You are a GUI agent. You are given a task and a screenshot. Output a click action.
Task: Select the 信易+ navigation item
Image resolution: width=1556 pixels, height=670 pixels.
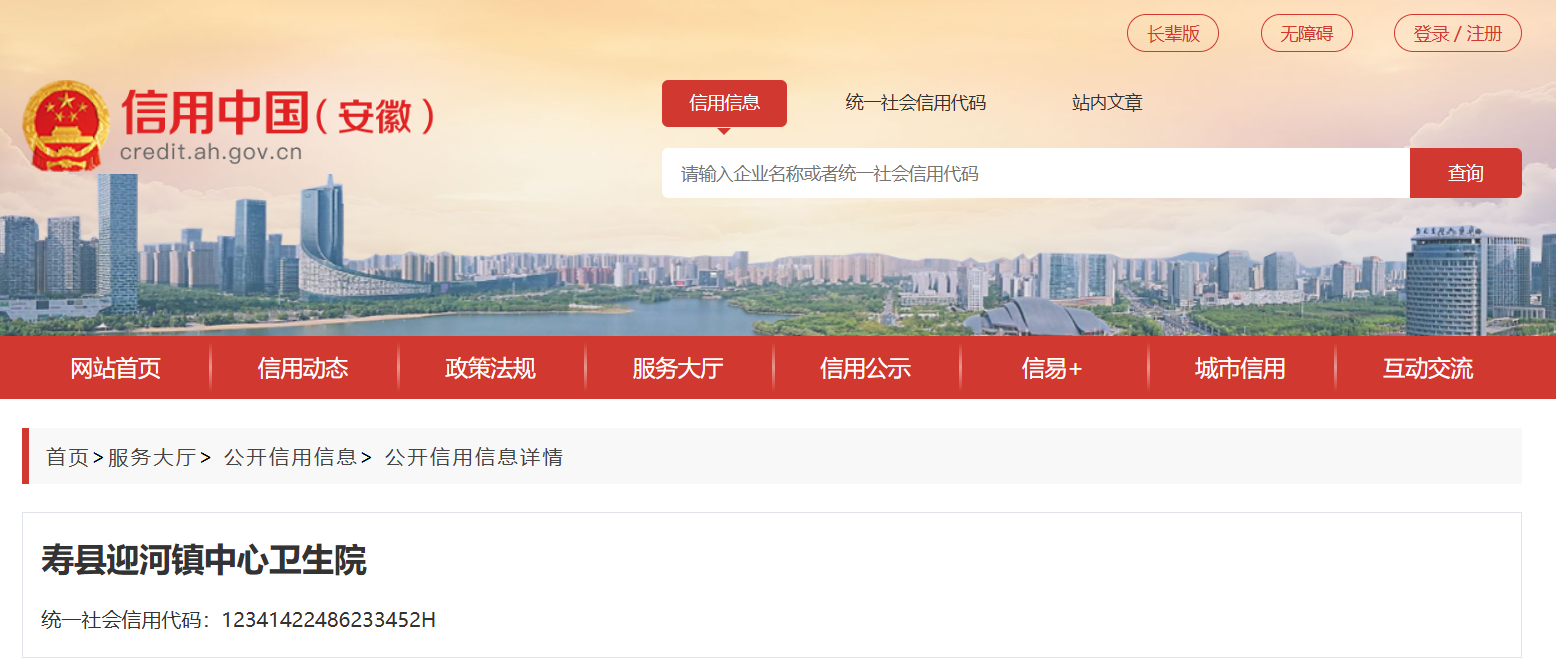[x=1052, y=368]
